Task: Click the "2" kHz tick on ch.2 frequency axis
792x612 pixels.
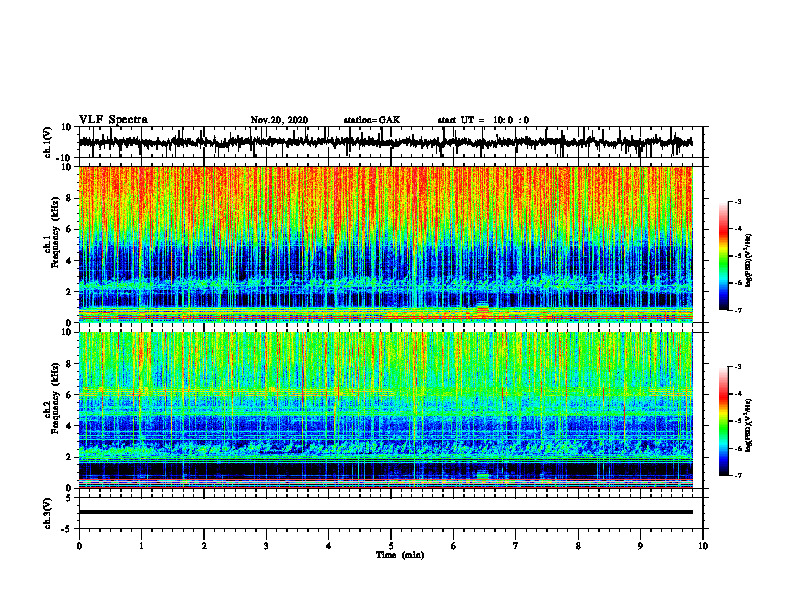Action: pos(69,457)
